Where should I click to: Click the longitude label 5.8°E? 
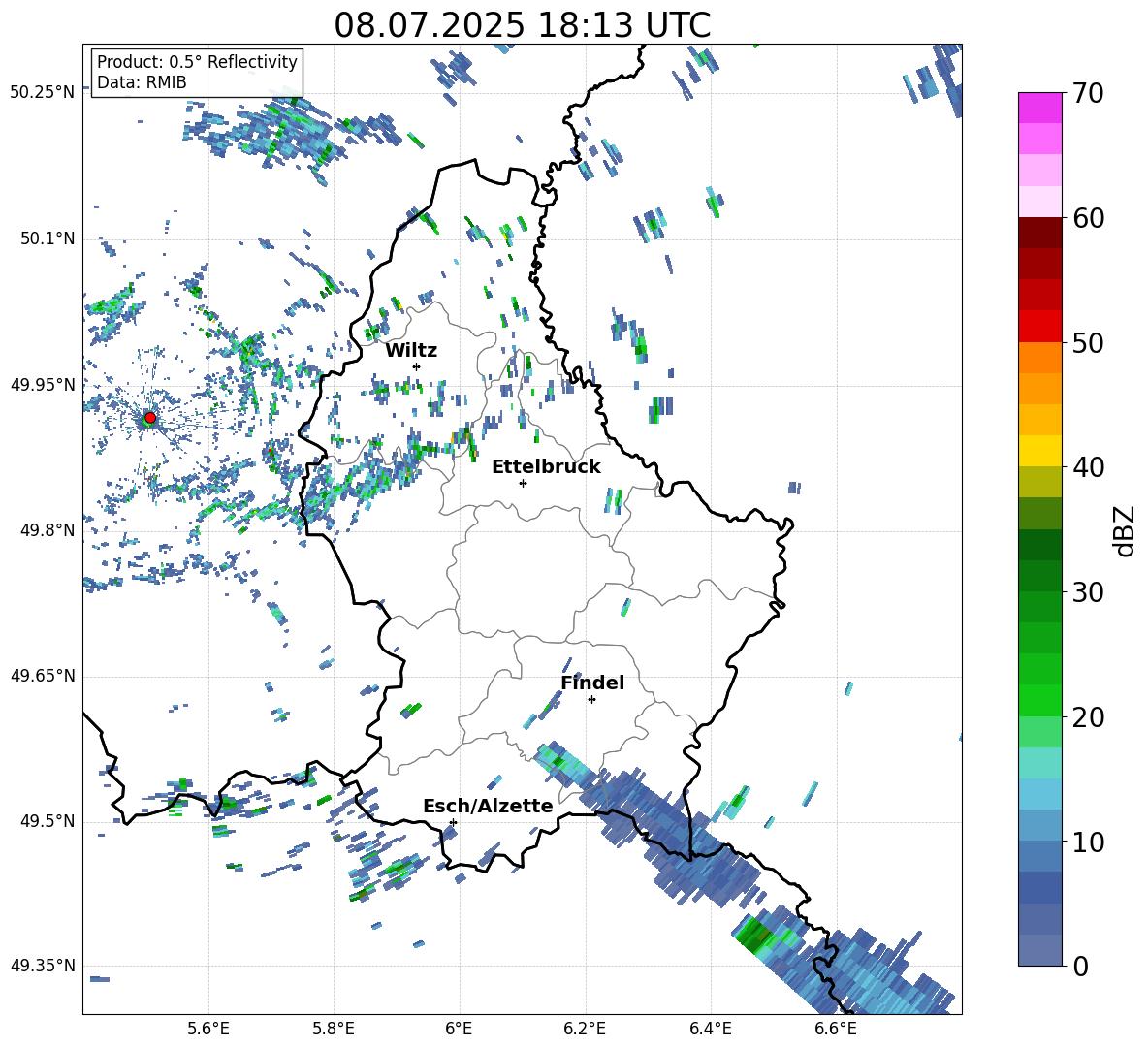334,1029
